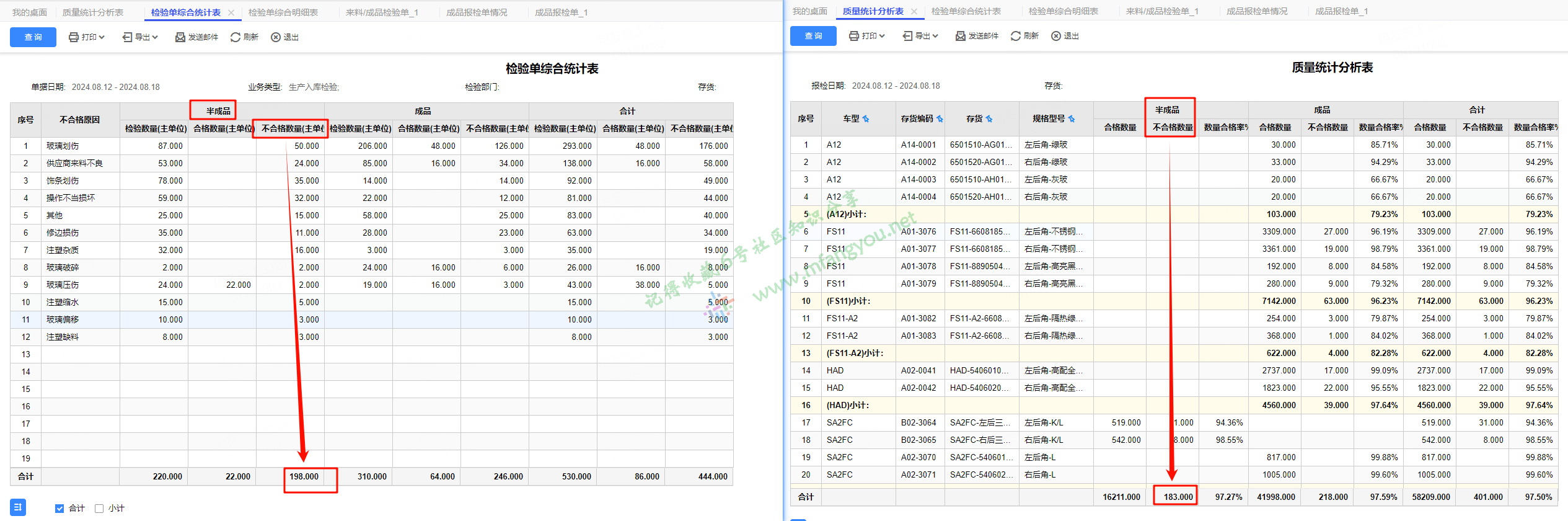Open 打印 dropdown in right window toolbar
This screenshot has height=521, width=1568.
coord(867,36)
